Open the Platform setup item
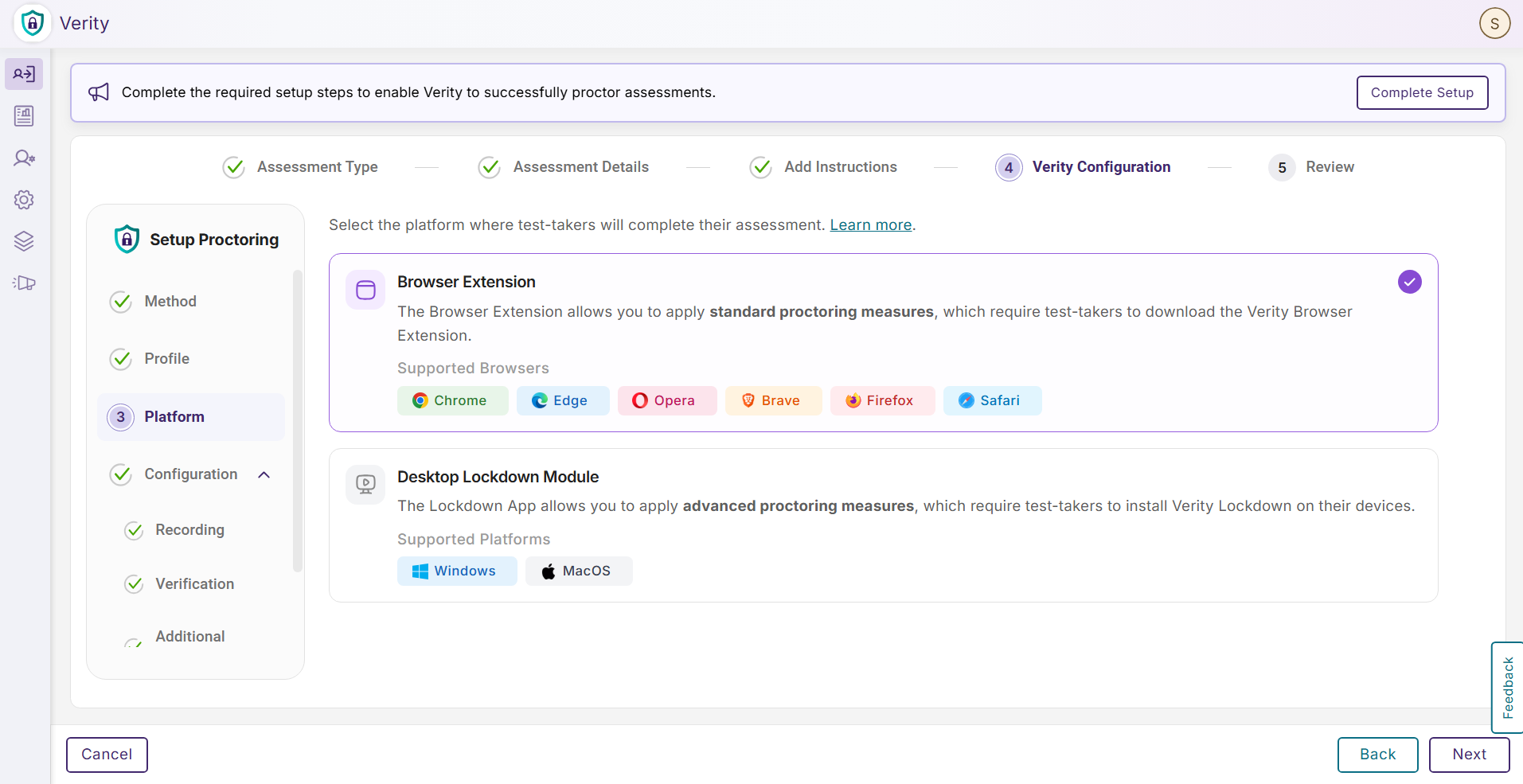The width and height of the screenshot is (1523, 784). (190, 417)
